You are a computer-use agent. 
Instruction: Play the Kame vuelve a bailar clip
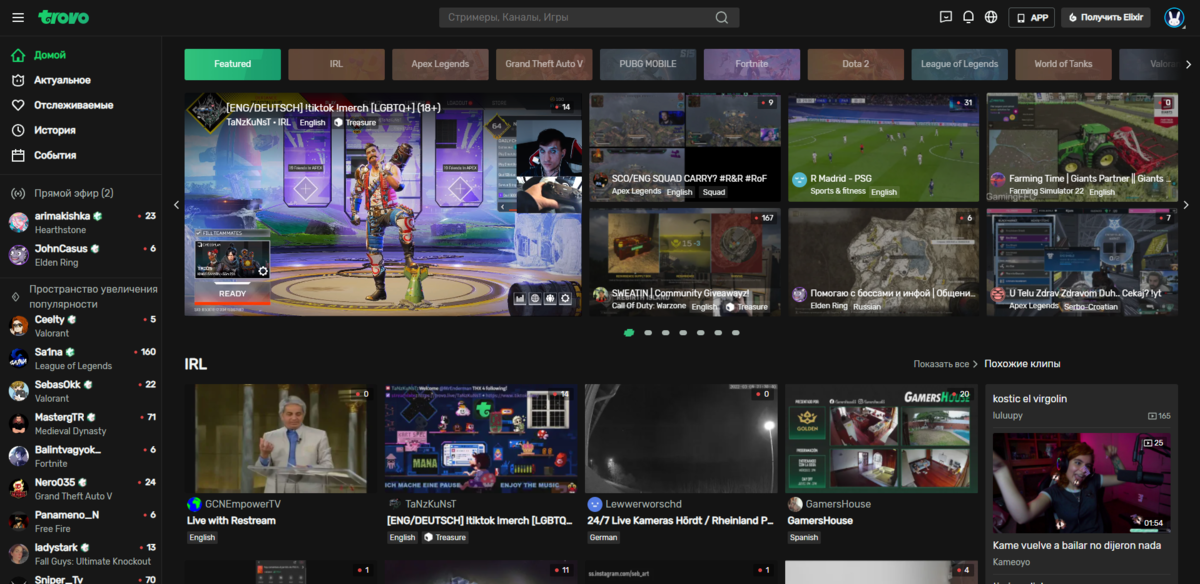(x=1080, y=482)
